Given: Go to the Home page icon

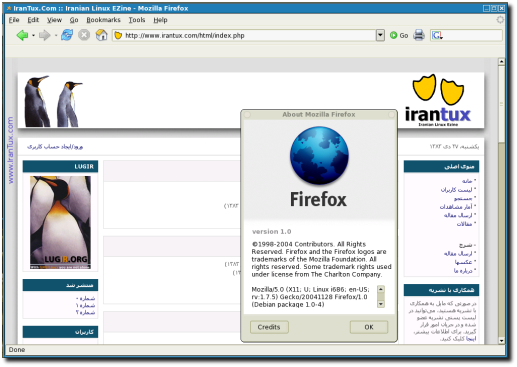Looking at the screenshot, I should click(101, 35).
